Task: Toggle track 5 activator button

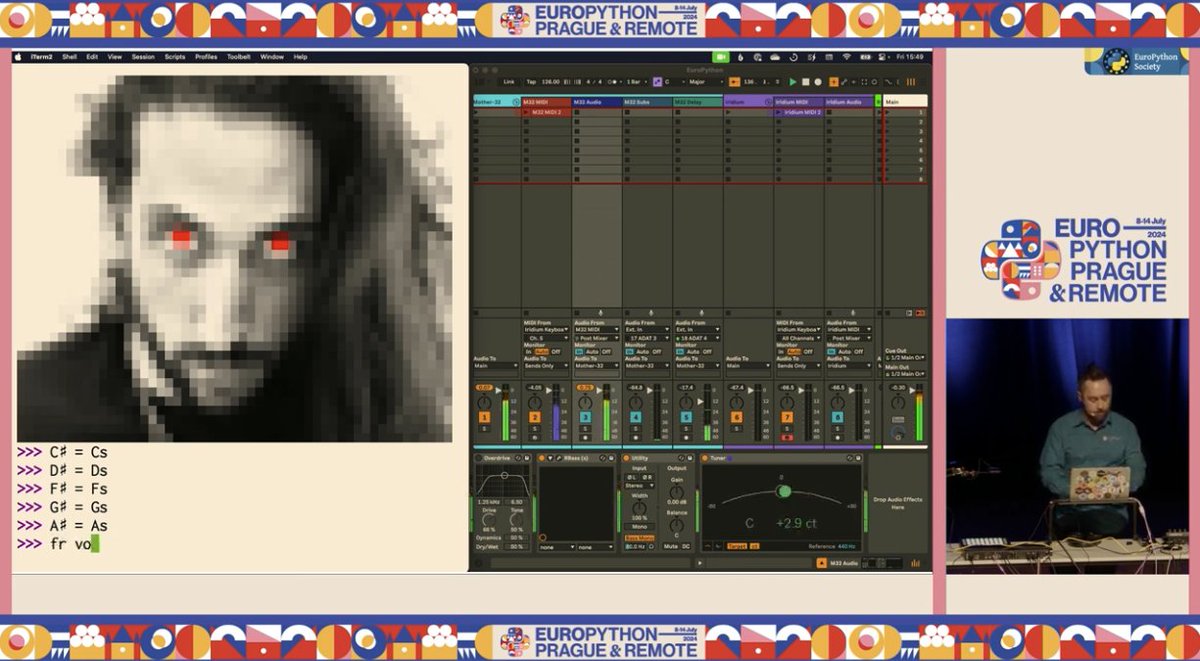Action: click(686, 417)
